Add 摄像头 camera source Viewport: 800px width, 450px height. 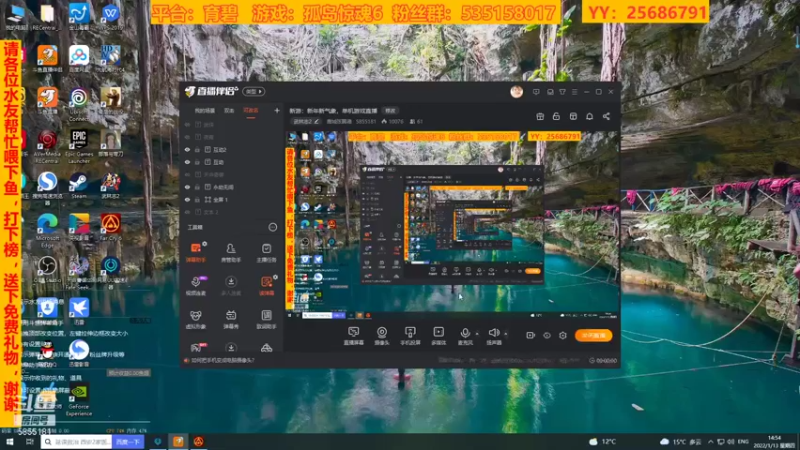(382, 336)
